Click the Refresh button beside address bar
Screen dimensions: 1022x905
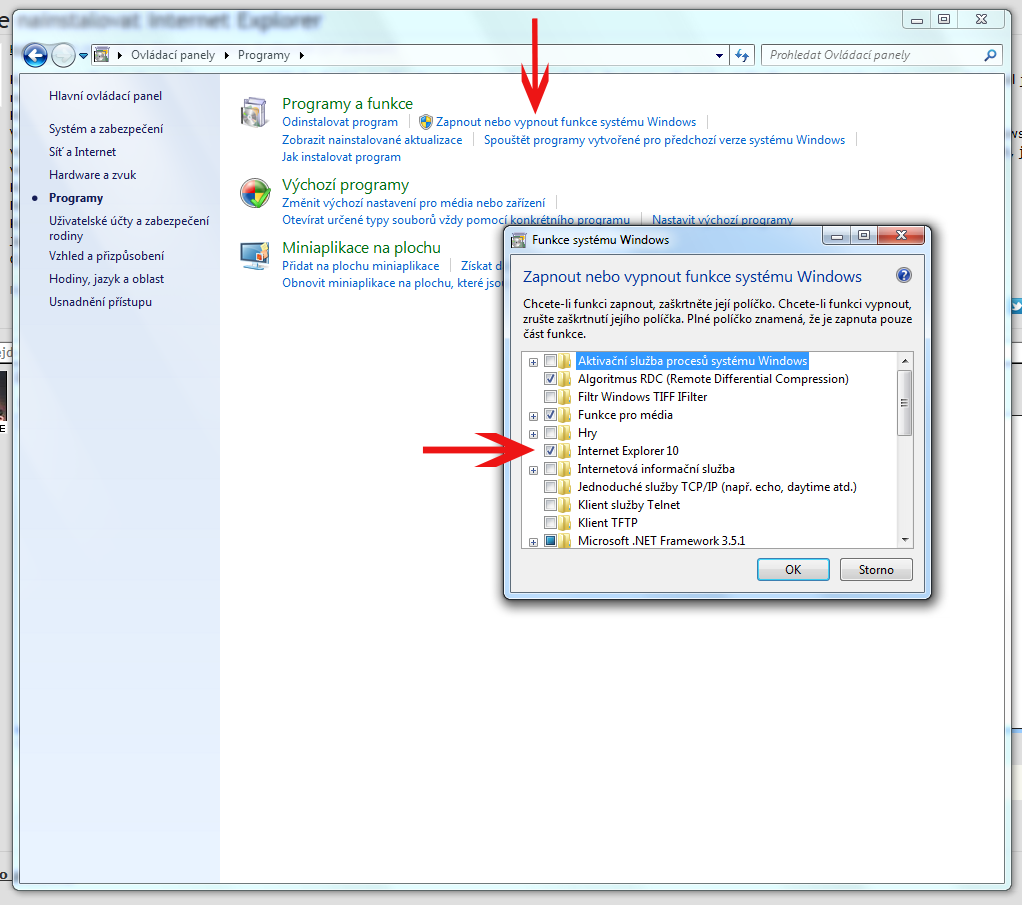click(742, 55)
